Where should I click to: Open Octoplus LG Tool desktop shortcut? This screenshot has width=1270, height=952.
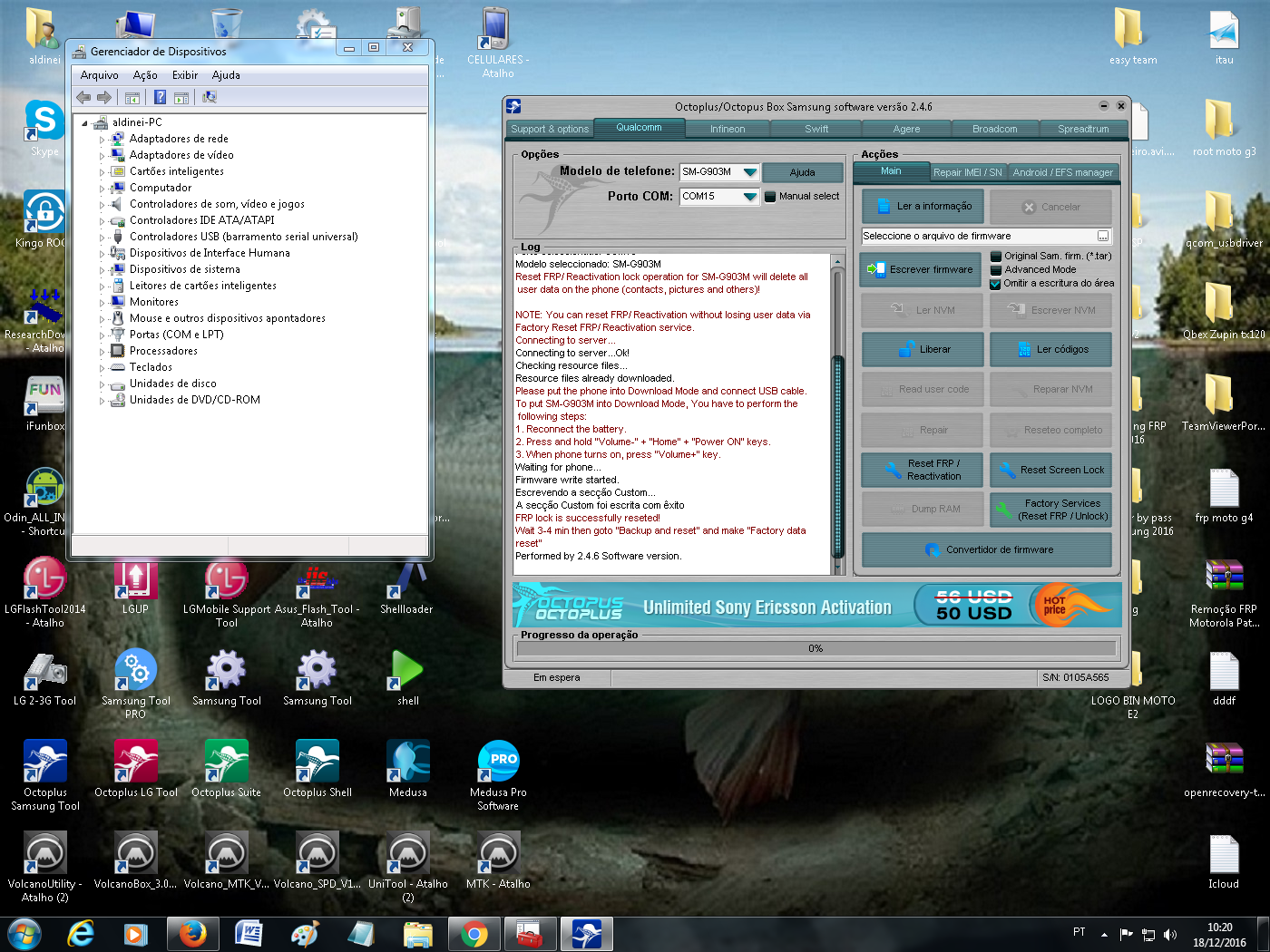(136, 768)
